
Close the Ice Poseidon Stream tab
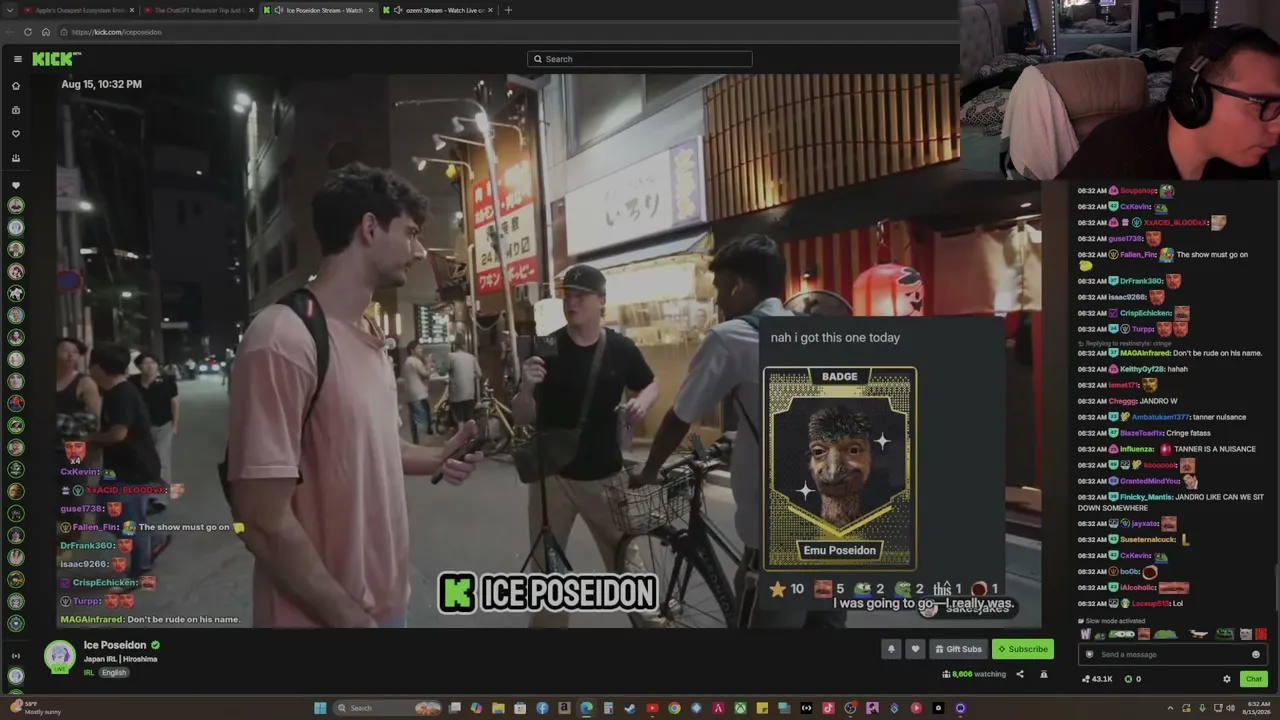click(x=371, y=10)
